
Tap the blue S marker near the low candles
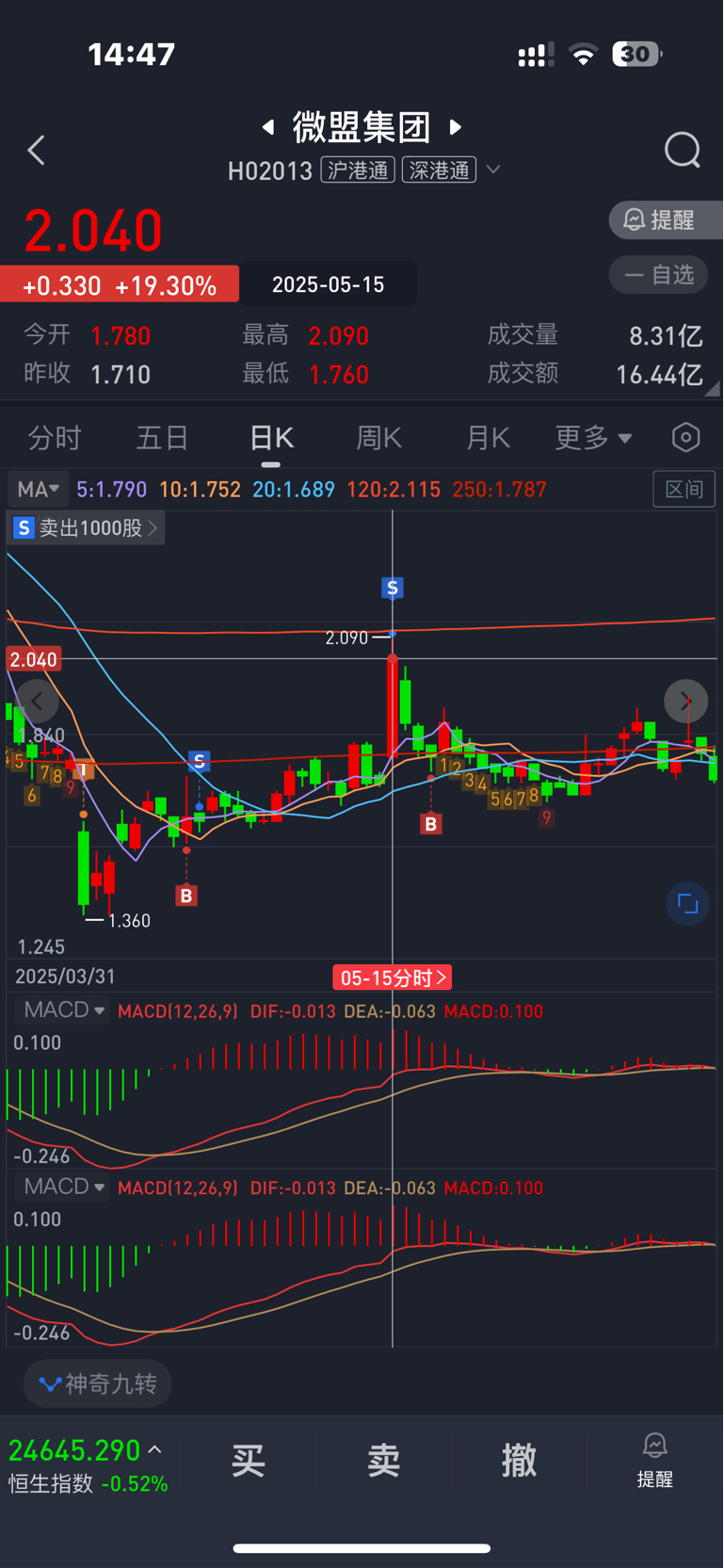tap(199, 761)
